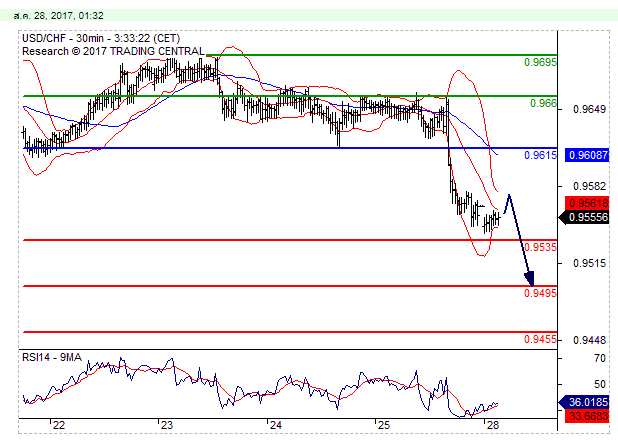Image resolution: width=618 pixels, height=443 pixels.
Task: Select the 'USD/CHF - 30min - 3:33:22 (CET)' title
Action: (101, 38)
